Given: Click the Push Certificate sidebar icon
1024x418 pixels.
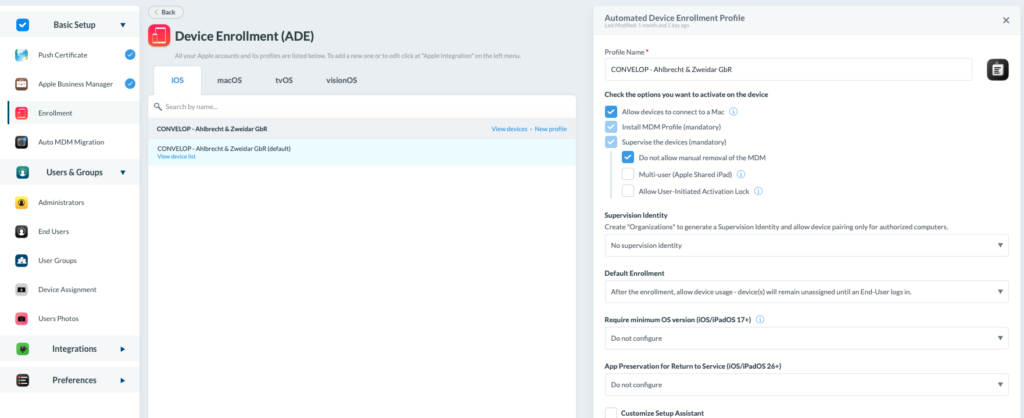Looking at the screenshot, I should click(21, 55).
